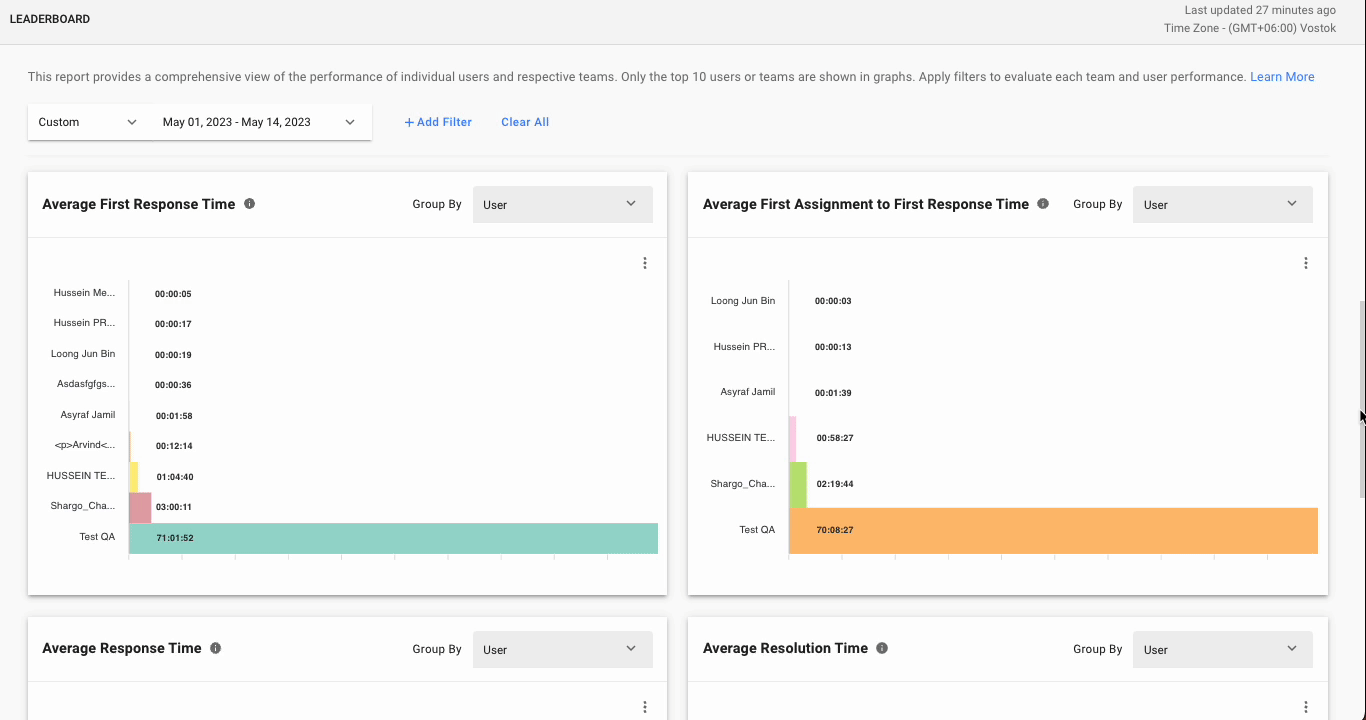Click info icon beside Average Response Time
The image size is (1366, 720).
click(x=216, y=648)
